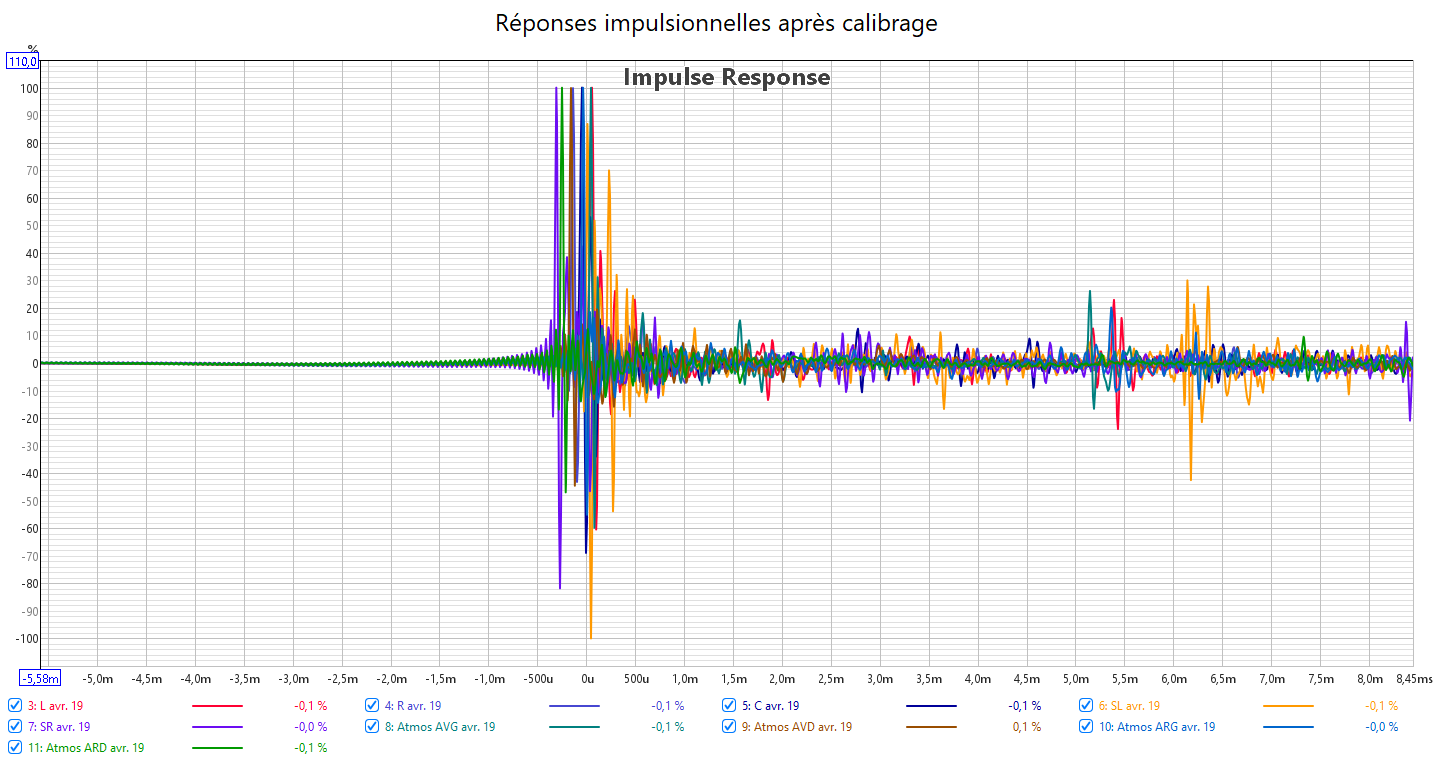The height and width of the screenshot is (759, 1433).
Task: Hide the 9: Atmos AVD trace checkbox
Action: 729,726
